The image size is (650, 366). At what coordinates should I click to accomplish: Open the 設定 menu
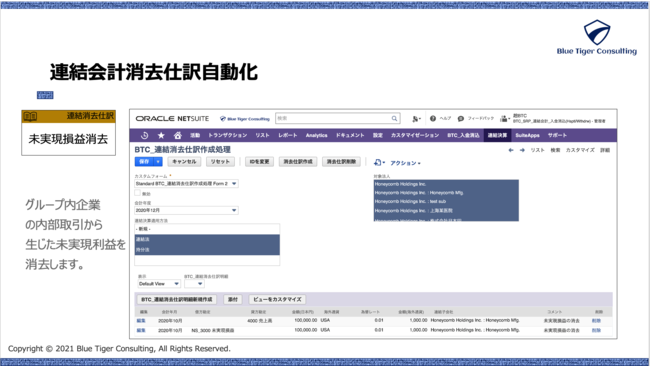coord(378,135)
